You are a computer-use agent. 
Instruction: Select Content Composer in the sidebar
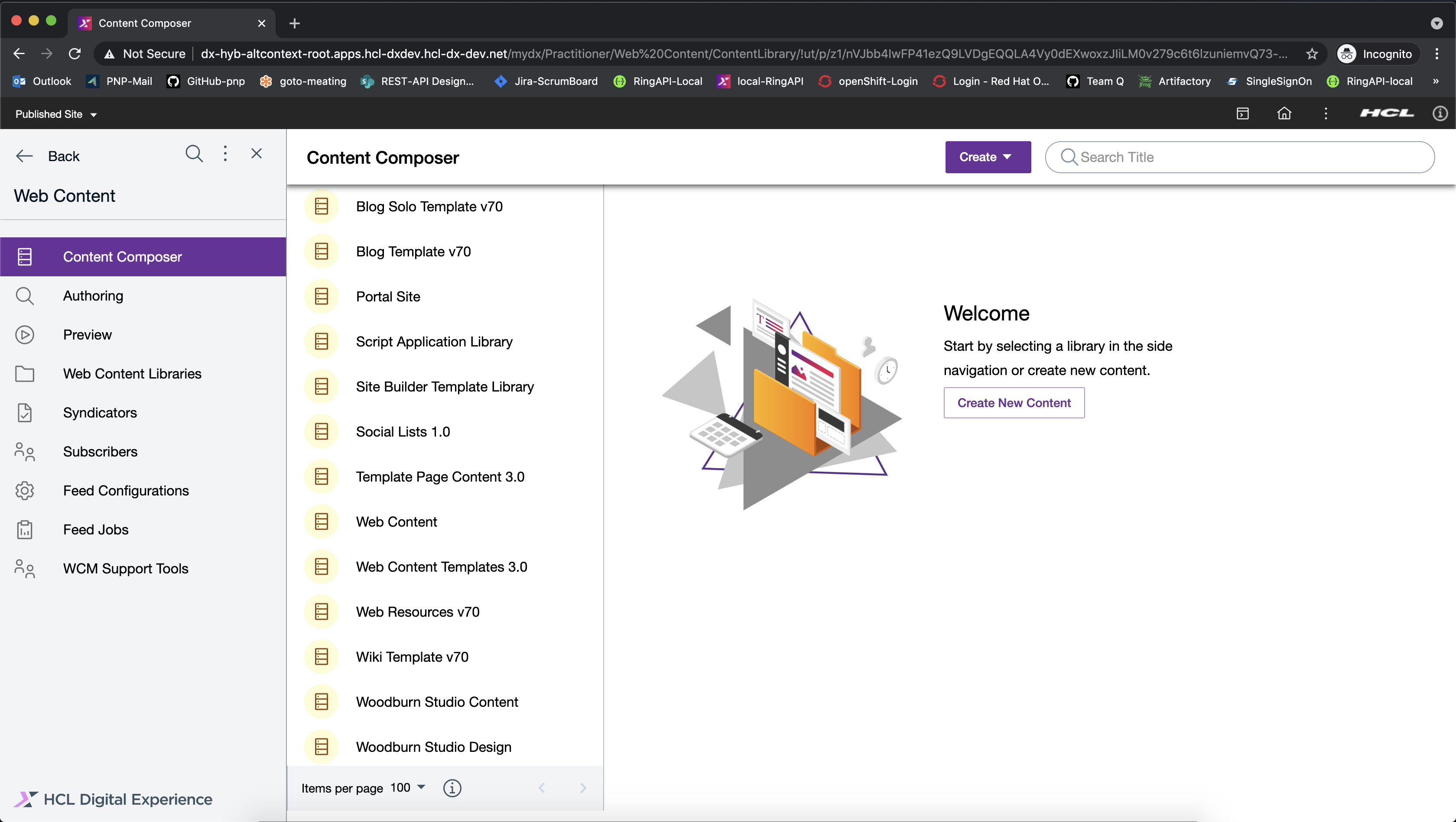click(143, 256)
